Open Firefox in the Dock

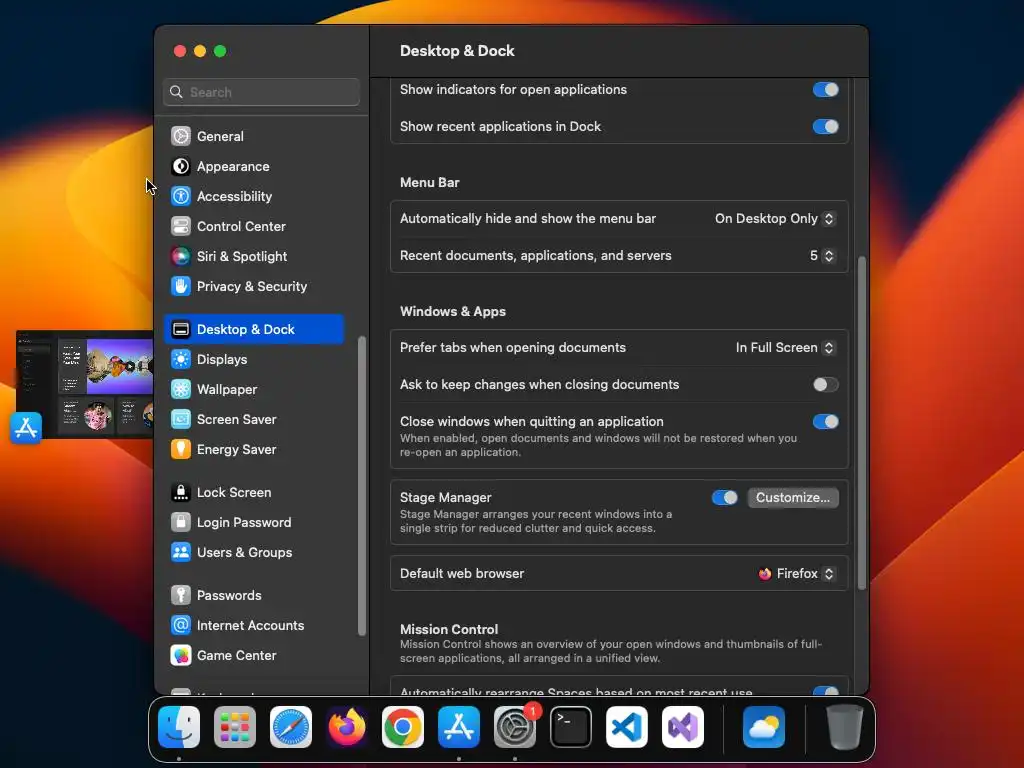pos(347,727)
